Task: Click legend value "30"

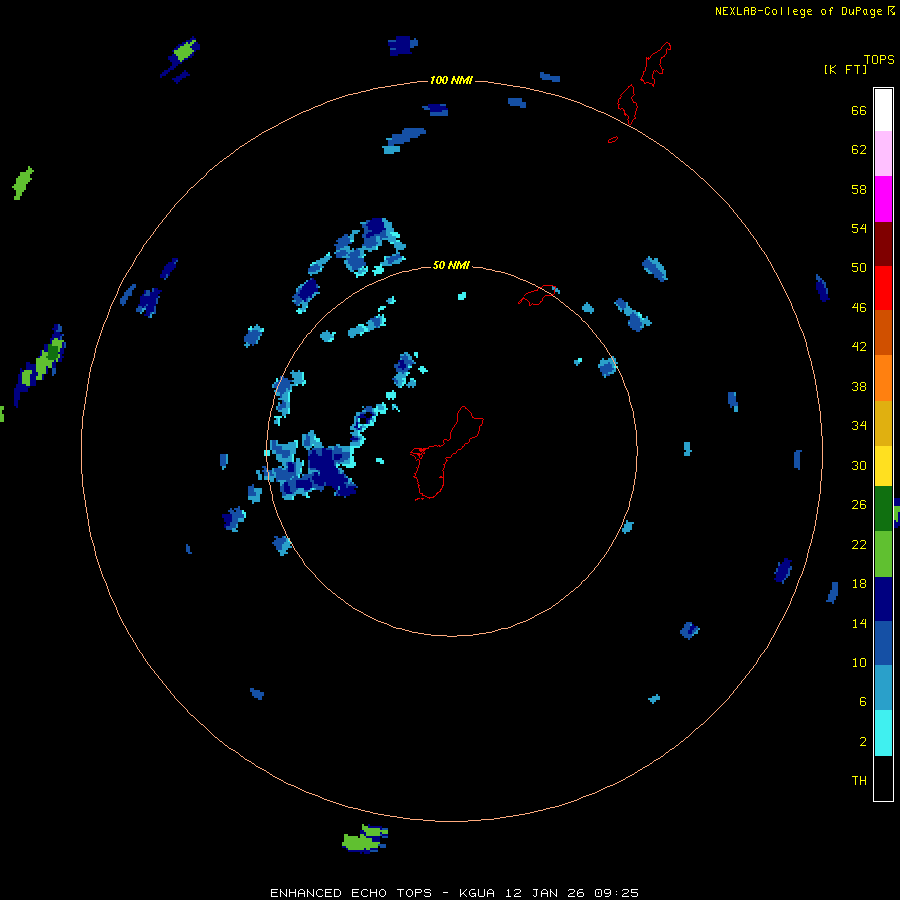Action: (x=859, y=465)
